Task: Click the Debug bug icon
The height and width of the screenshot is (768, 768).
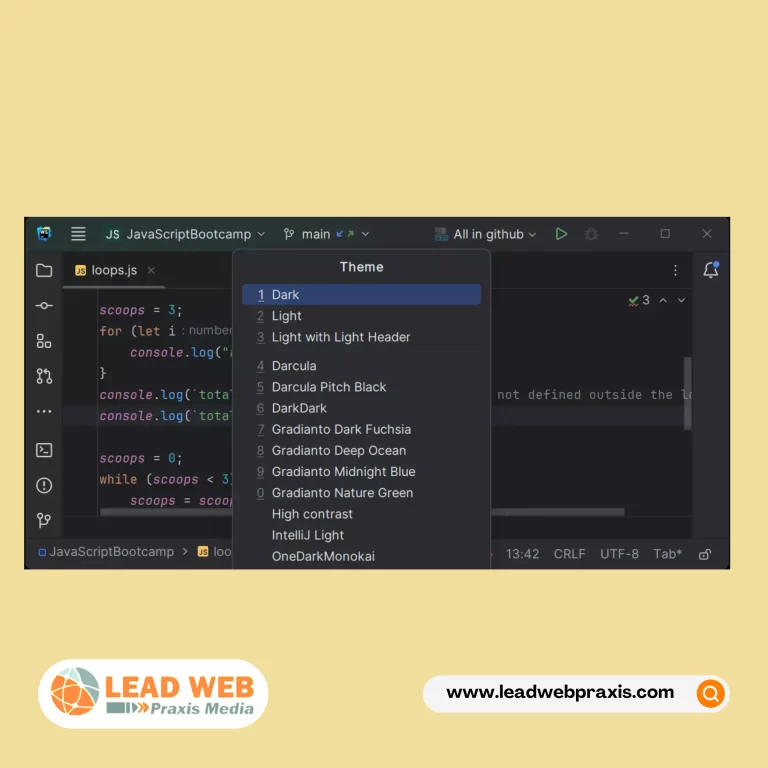Action: click(591, 234)
